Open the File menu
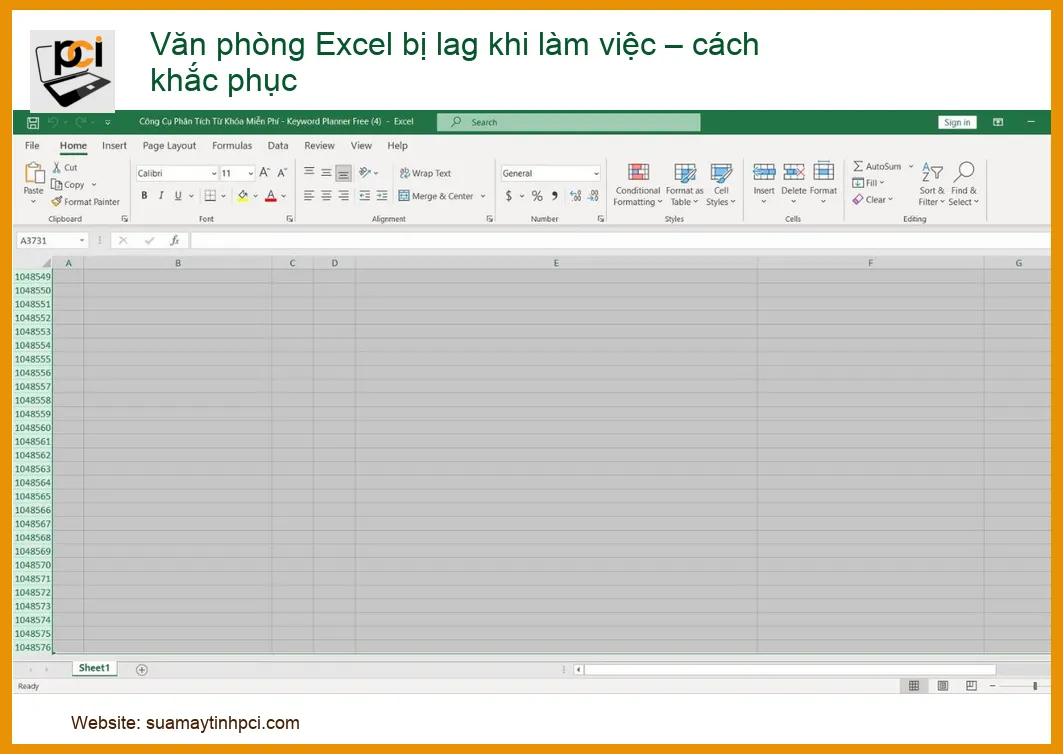The height and width of the screenshot is (754, 1063). pyautogui.click(x=32, y=145)
